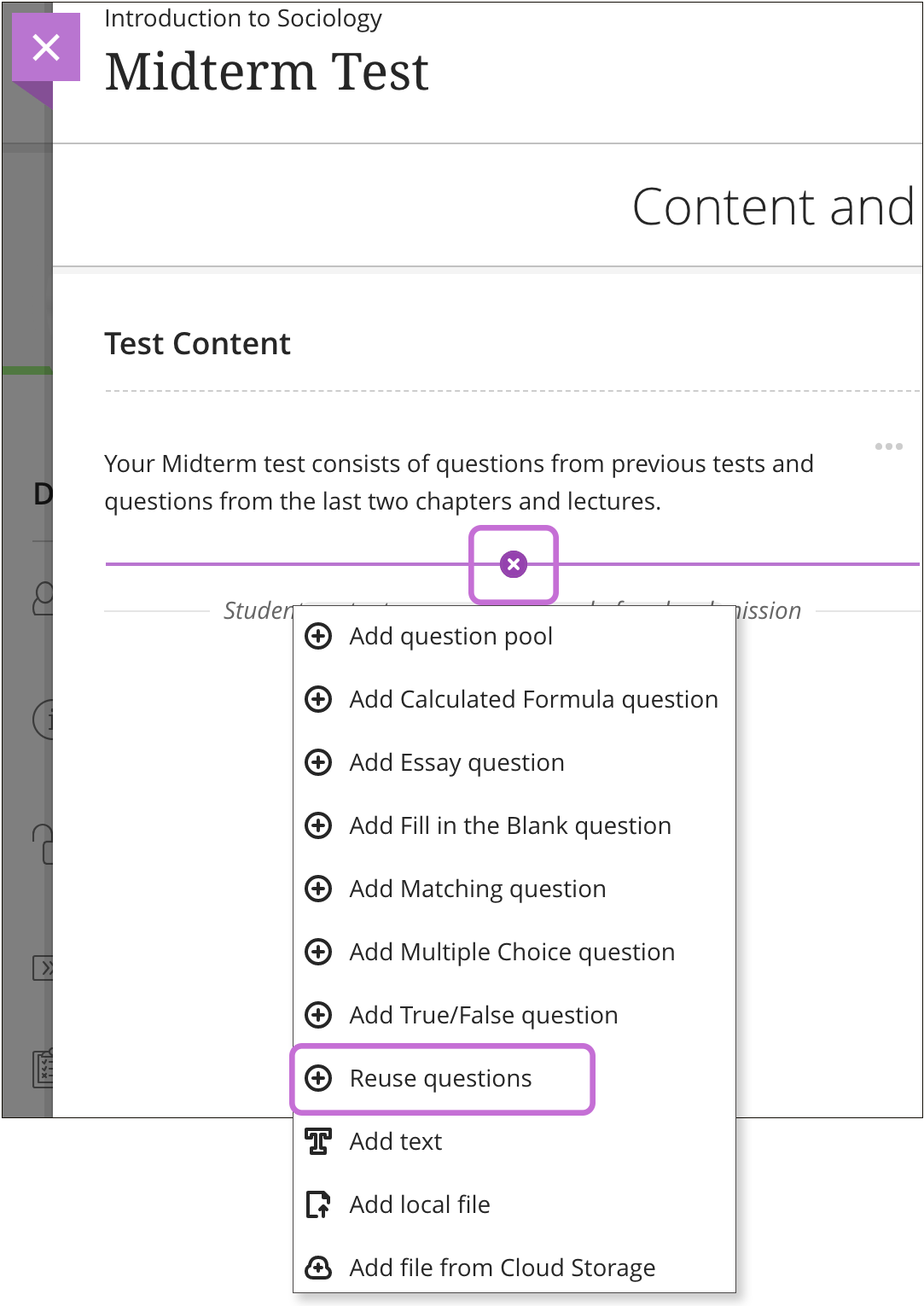Select Reuse questions from the menu
The height and width of the screenshot is (1306, 924).
[x=440, y=1078]
